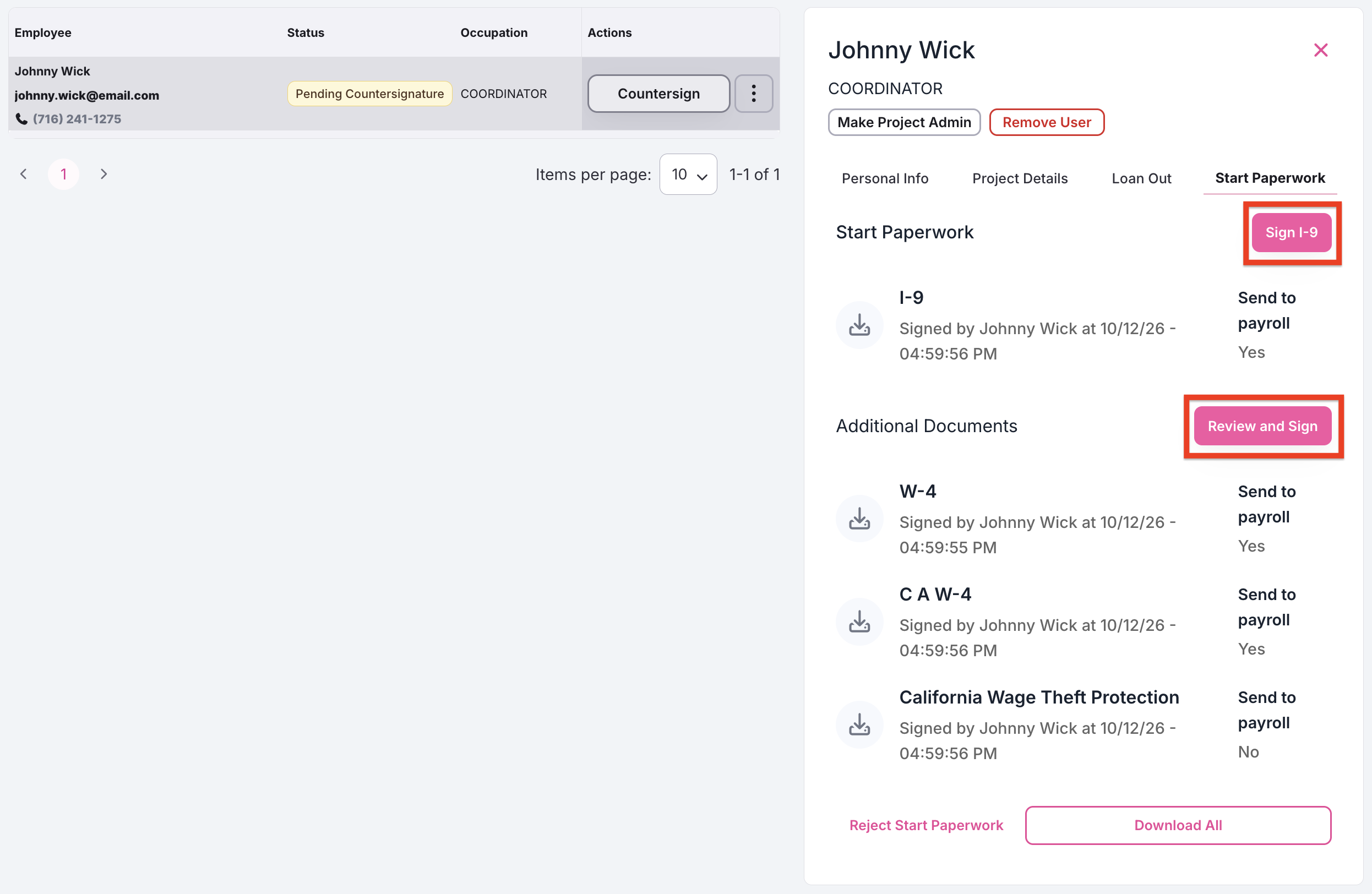
Task: Click the Johnny Wick panel heading
Action: pos(902,50)
